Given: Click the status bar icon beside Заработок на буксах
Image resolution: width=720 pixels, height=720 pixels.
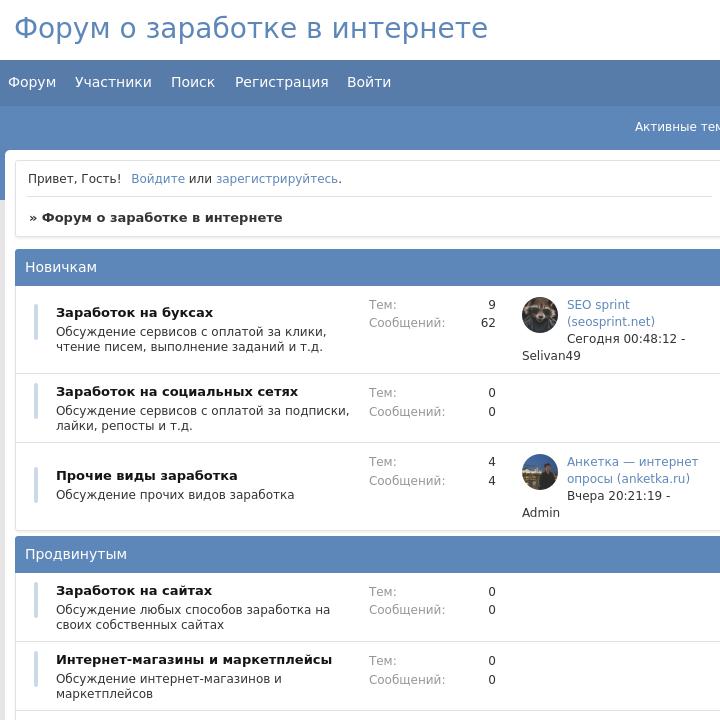Looking at the screenshot, I should pos(36,322).
